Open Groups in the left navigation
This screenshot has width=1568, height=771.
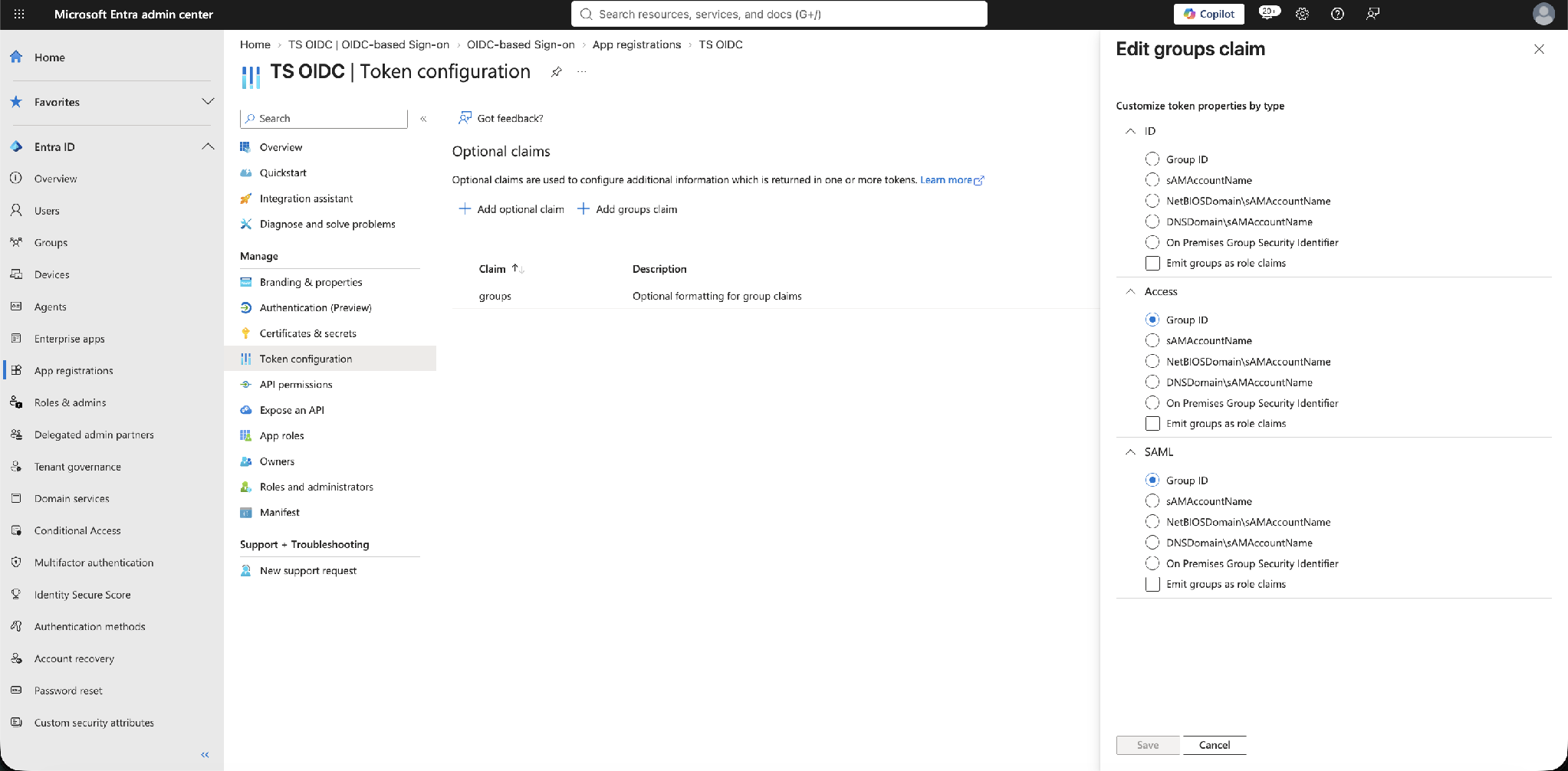pos(51,242)
